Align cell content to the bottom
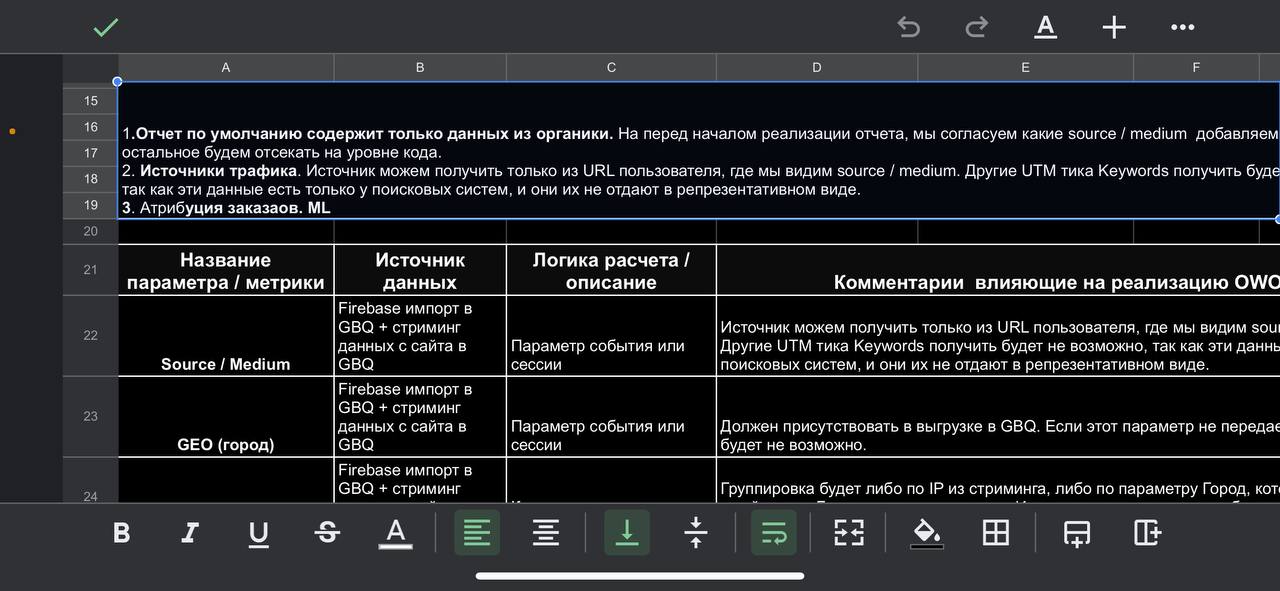Image resolution: width=1280 pixels, height=591 pixels. 627,533
